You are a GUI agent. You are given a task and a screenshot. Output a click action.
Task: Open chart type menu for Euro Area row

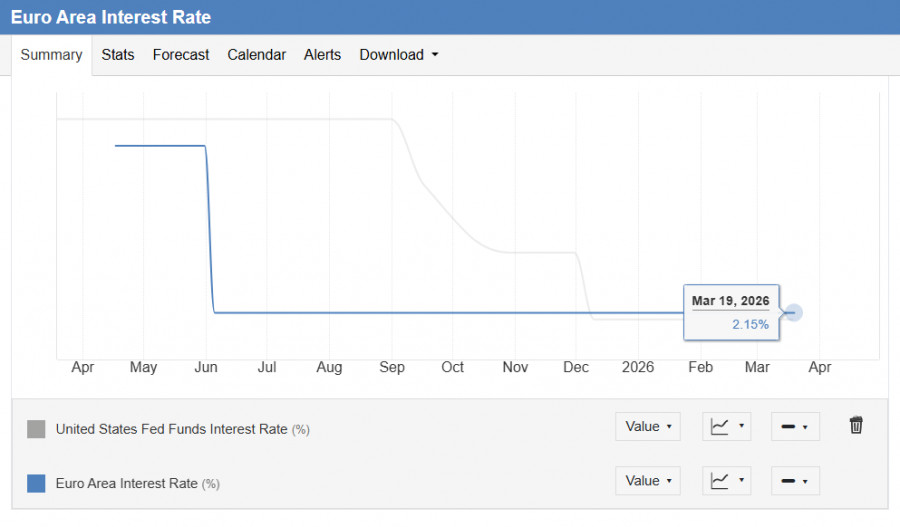click(726, 481)
